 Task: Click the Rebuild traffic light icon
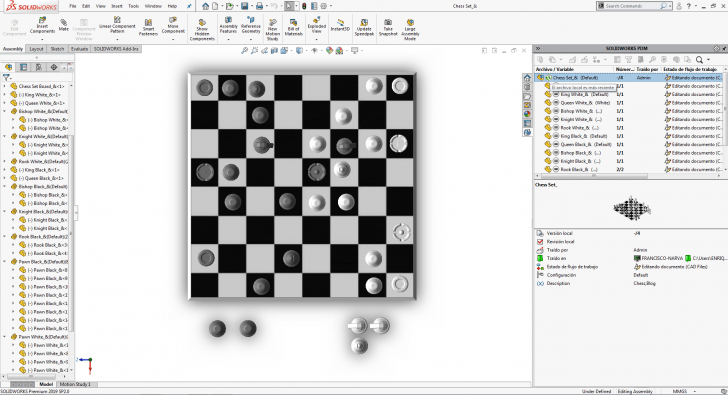[304, 6]
